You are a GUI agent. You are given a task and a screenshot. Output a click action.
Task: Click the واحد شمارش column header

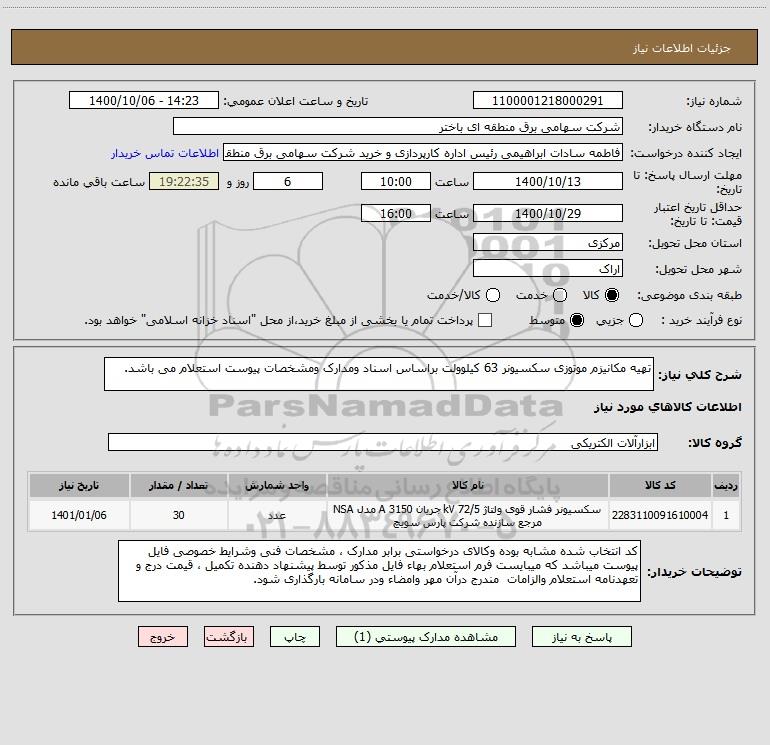click(x=277, y=486)
